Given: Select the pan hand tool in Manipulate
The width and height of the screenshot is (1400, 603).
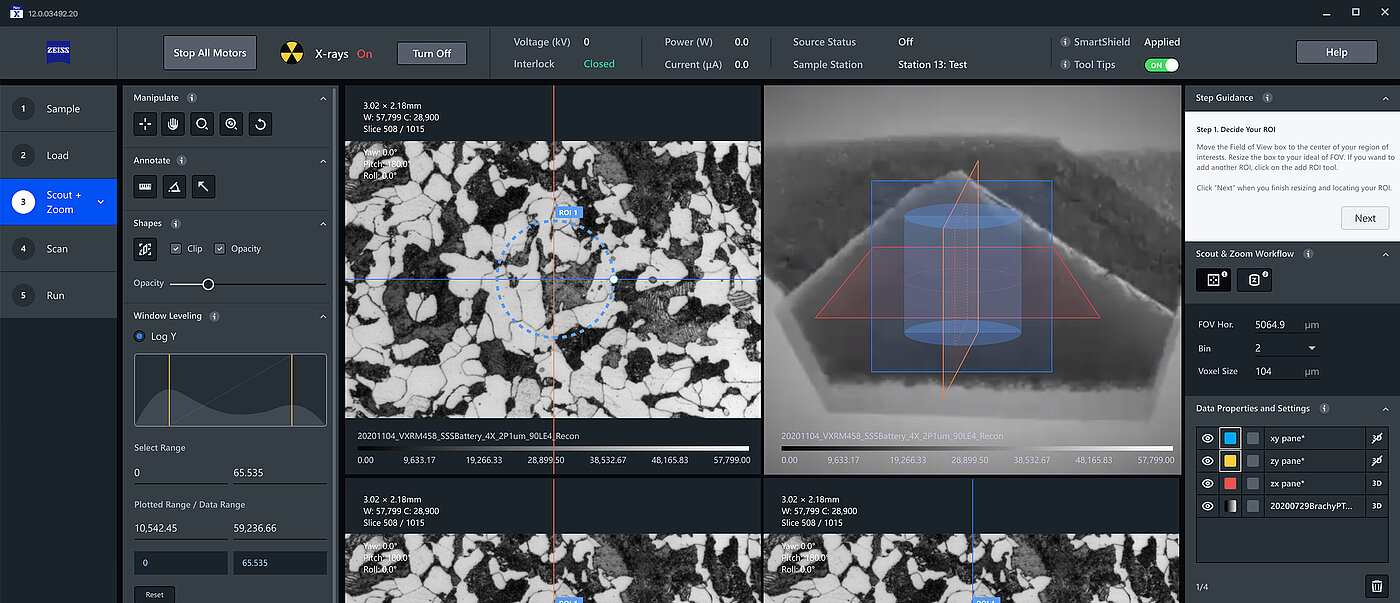Looking at the screenshot, I should (x=174, y=124).
